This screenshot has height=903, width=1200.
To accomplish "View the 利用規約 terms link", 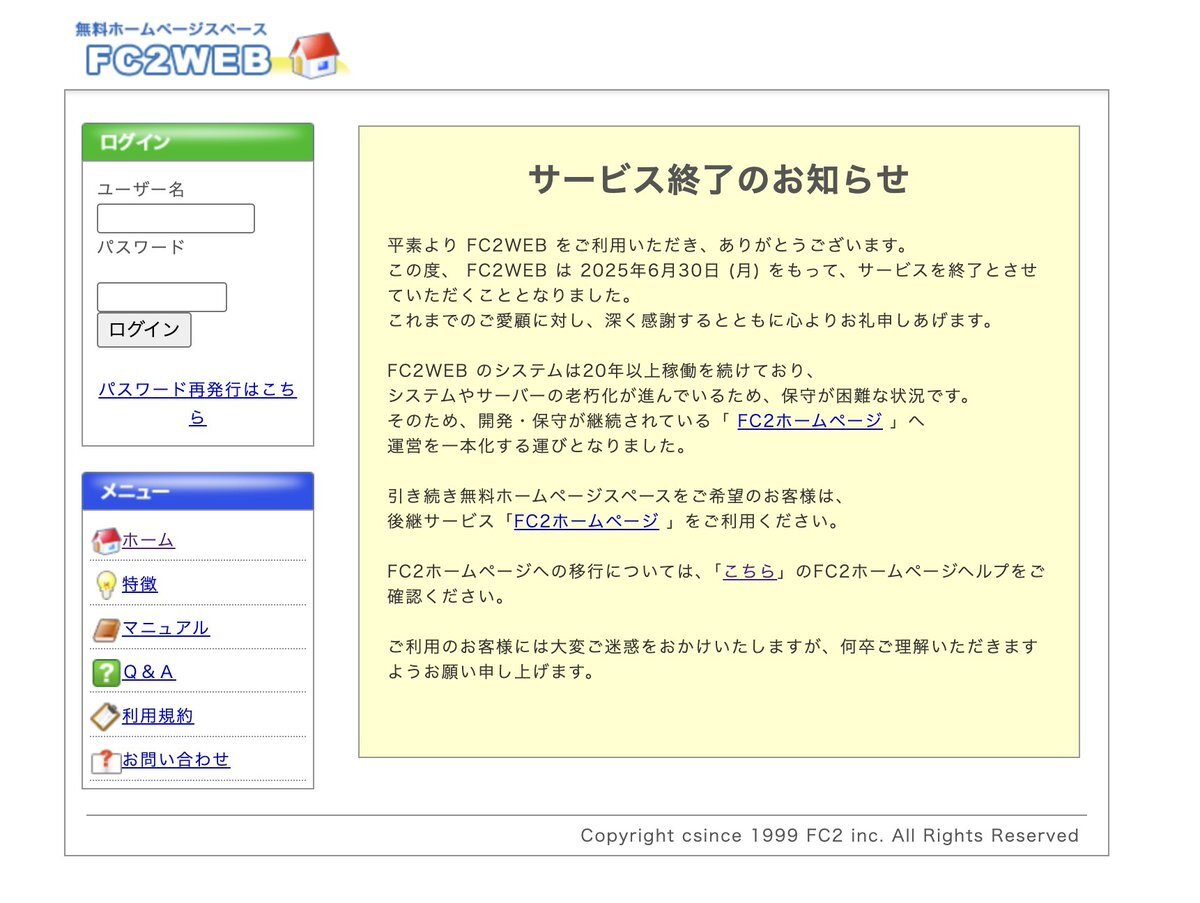I will point(158,716).
